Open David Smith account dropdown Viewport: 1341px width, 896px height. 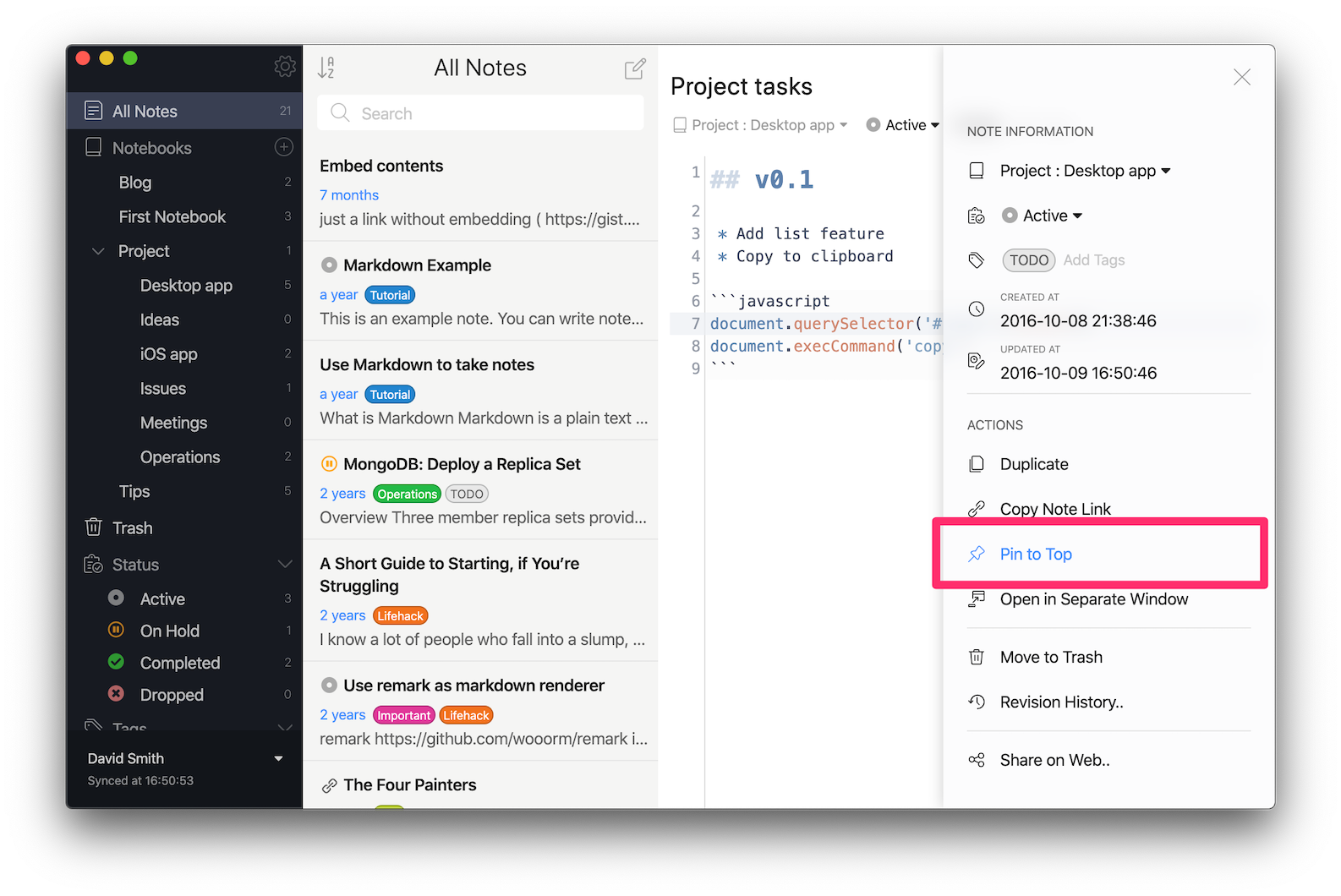(278, 759)
